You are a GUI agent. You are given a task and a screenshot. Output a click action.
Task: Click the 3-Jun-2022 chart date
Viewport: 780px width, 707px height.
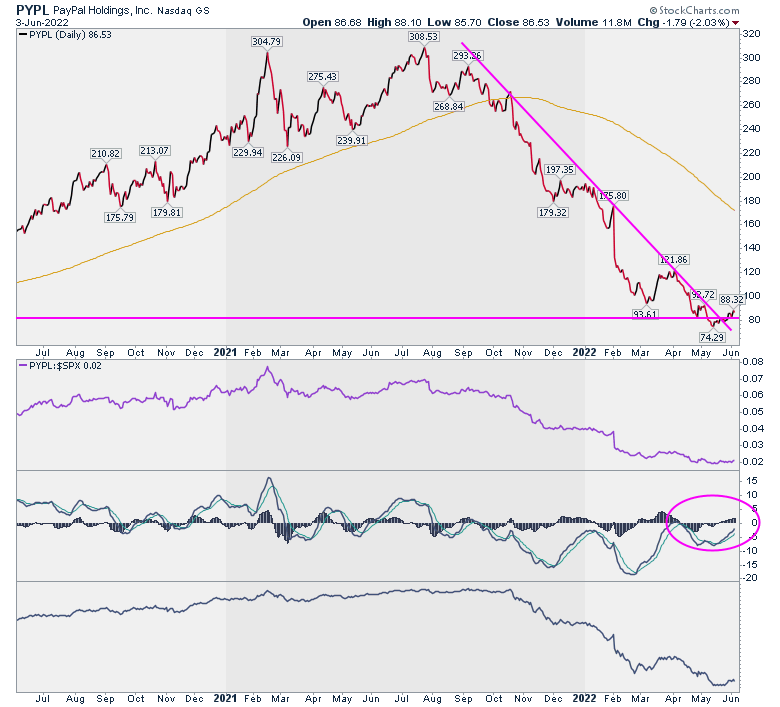42,23
